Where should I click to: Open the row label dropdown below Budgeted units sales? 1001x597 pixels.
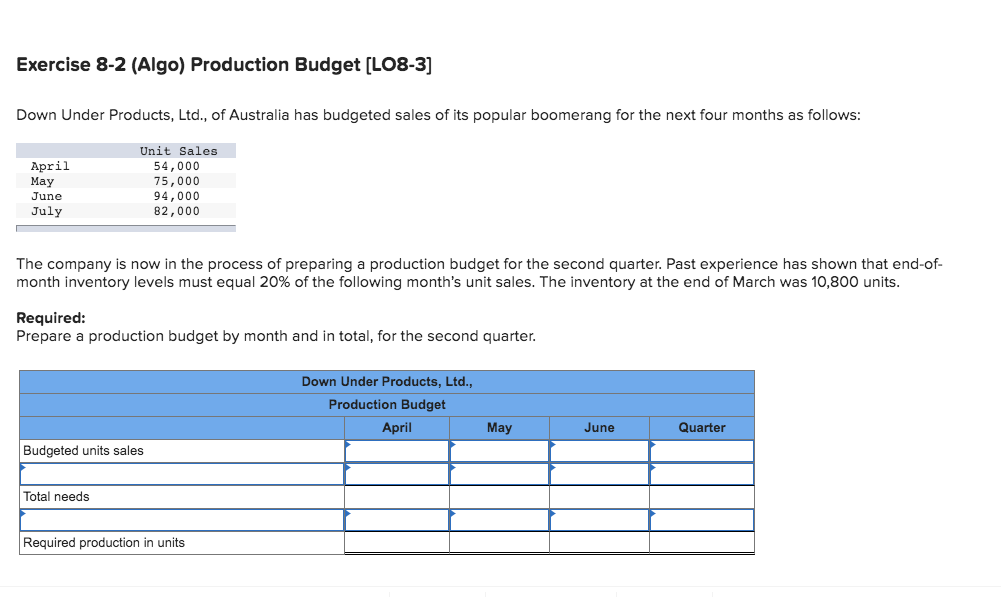coord(180,473)
